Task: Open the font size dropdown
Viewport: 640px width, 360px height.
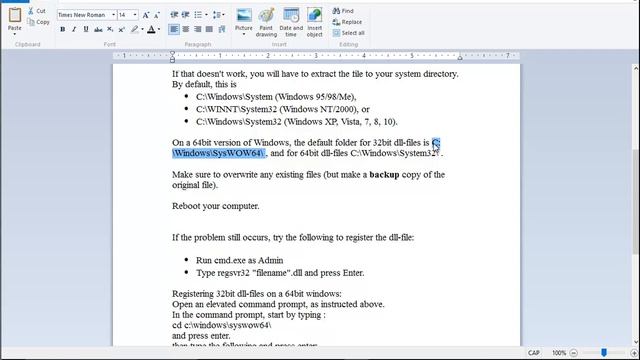Action: pos(135,15)
